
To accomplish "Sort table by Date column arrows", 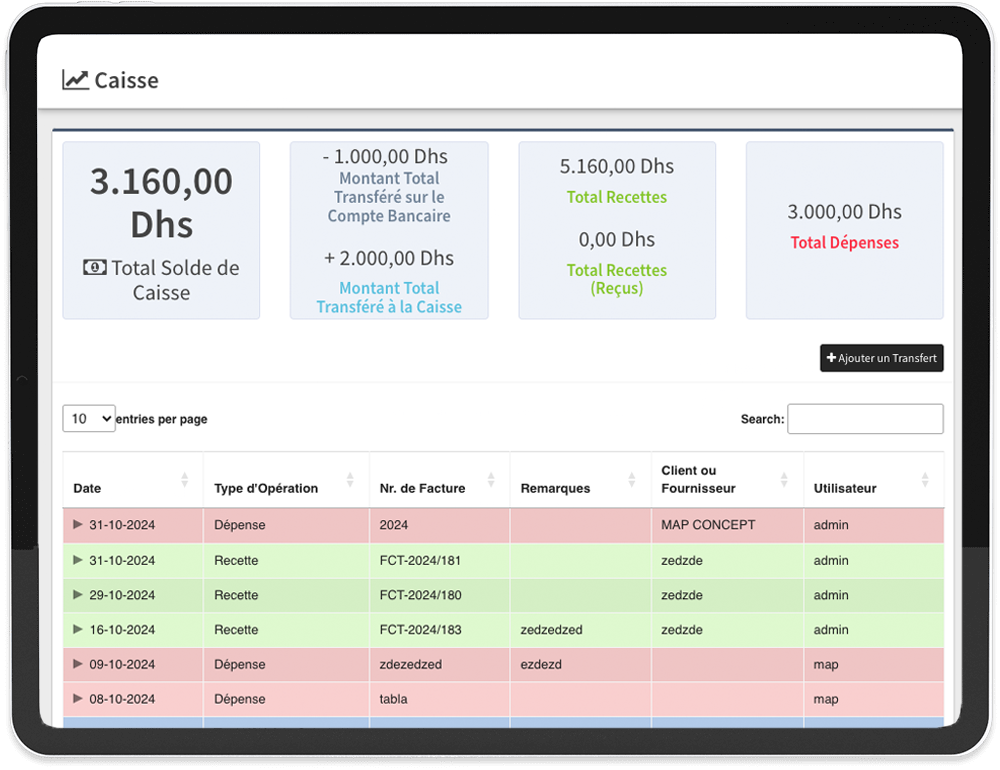I will 184,480.
